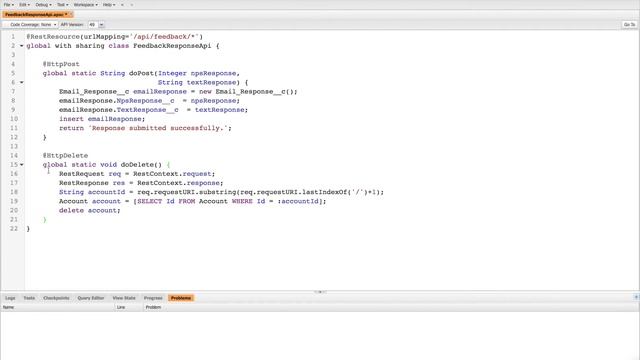Click the '/api/feedback/*' string literal
Viewport: 640px width, 360px height.
164,37
